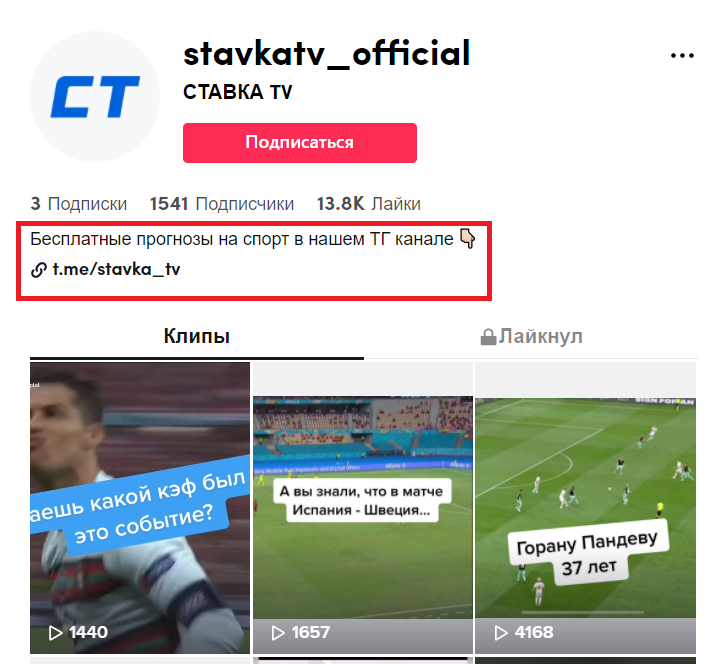View the 1541 Подписчики followers list

pyautogui.click(x=222, y=204)
